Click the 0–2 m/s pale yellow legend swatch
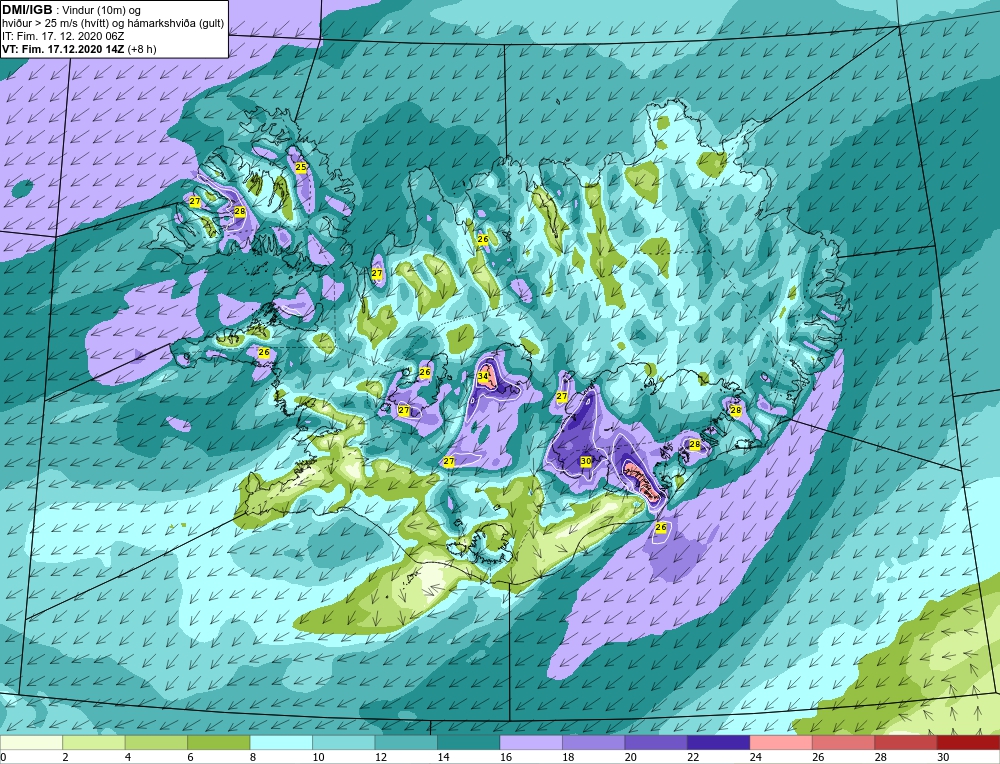This screenshot has height=764, width=1000. (x=31, y=743)
